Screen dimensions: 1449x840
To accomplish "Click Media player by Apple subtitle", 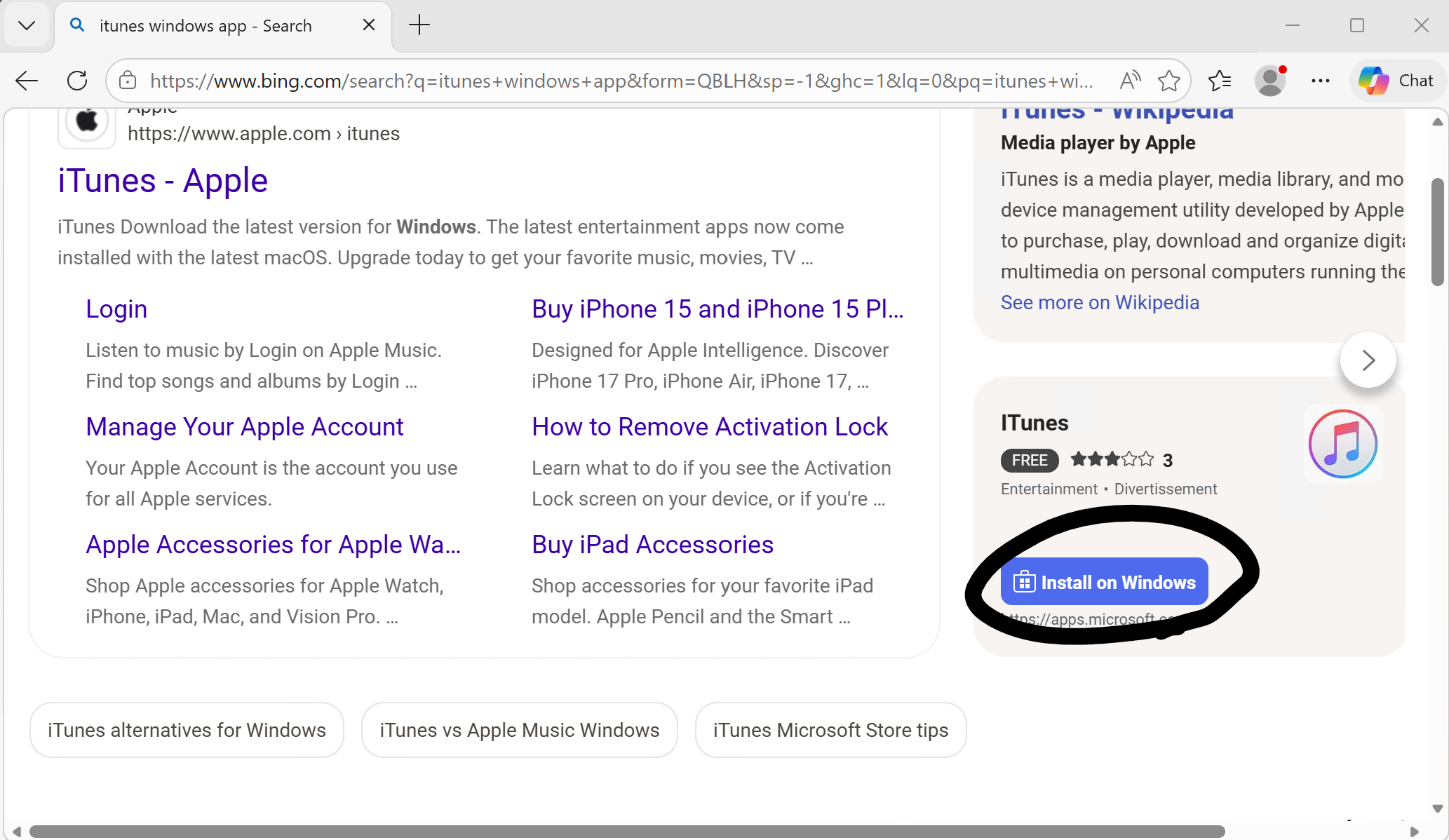I will [1098, 143].
